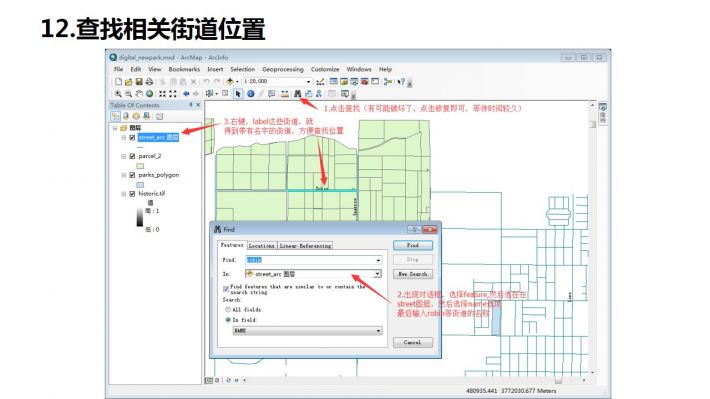Select the Identify tool icon
This screenshot has width=710, height=399.
point(250,94)
